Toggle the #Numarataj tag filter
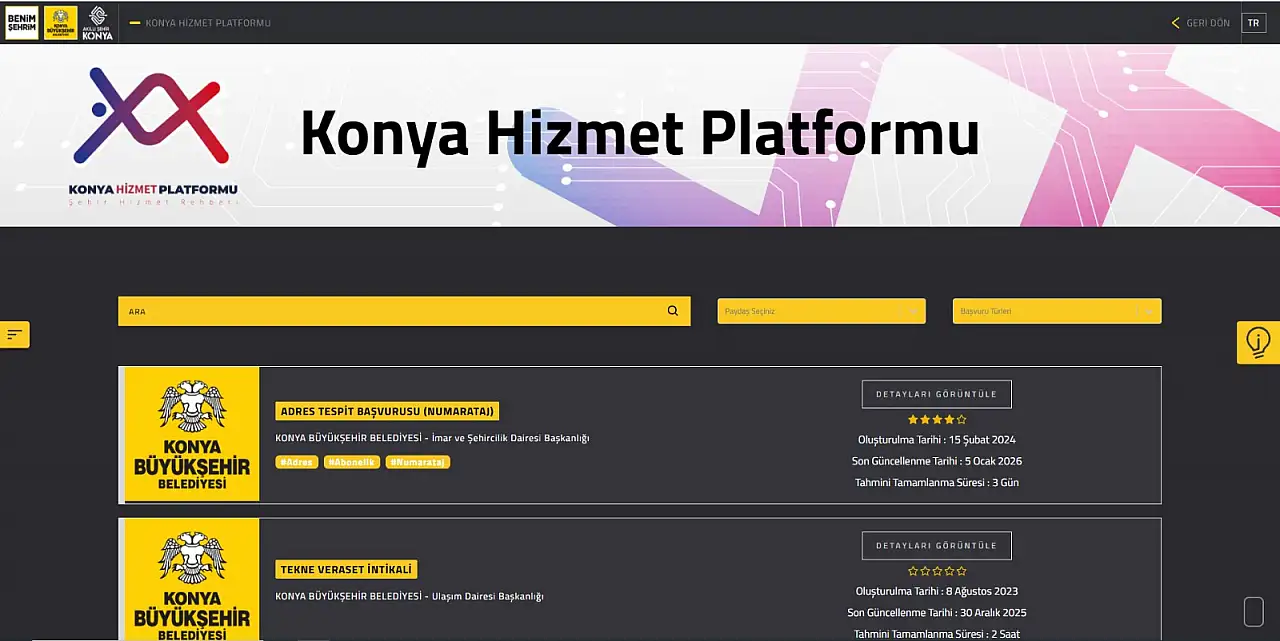Viewport: 1280px width, 641px height. click(417, 461)
